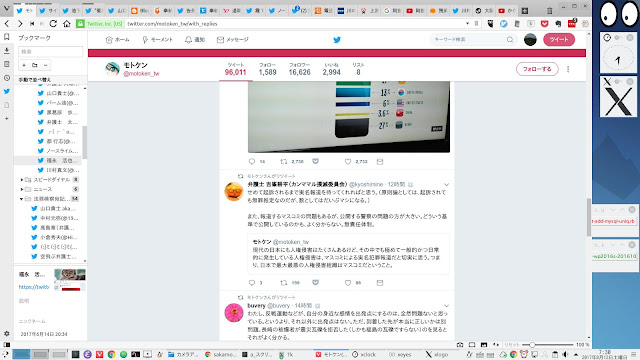The image size is (640, 360).
Task: Retweet the Kyoshimine quoted tweet
Action: point(284,282)
